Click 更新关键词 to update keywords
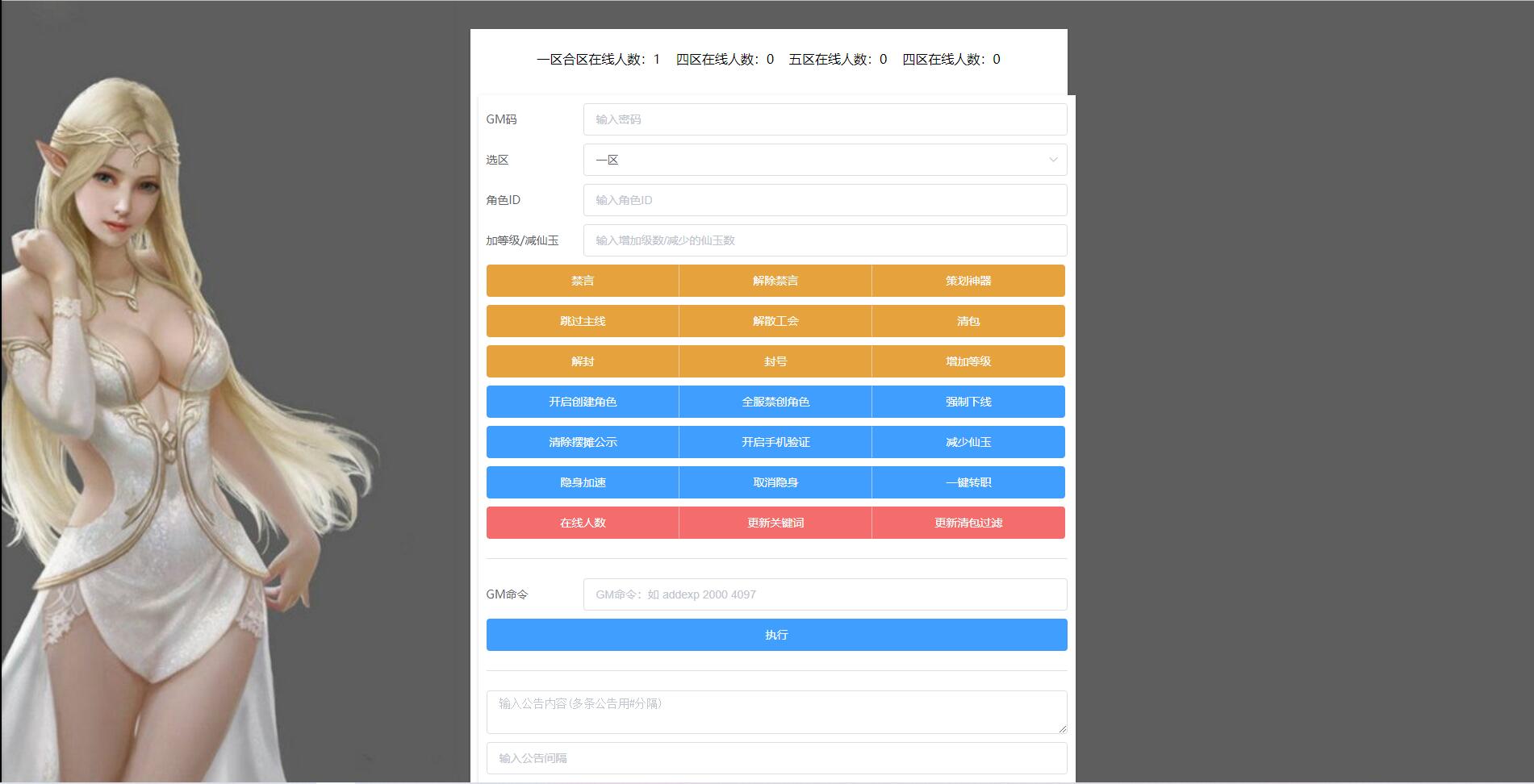The width and height of the screenshot is (1534, 784). point(775,522)
